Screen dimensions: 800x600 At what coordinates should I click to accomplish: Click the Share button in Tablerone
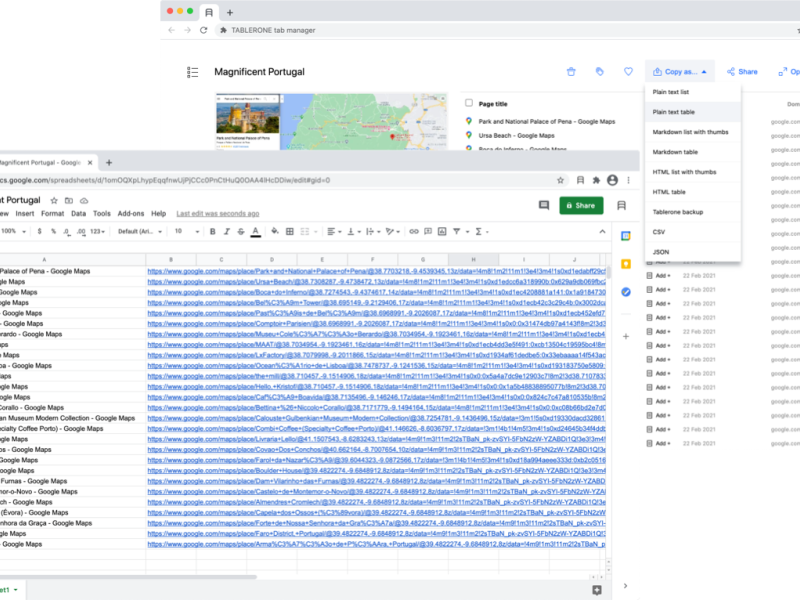pos(742,72)
